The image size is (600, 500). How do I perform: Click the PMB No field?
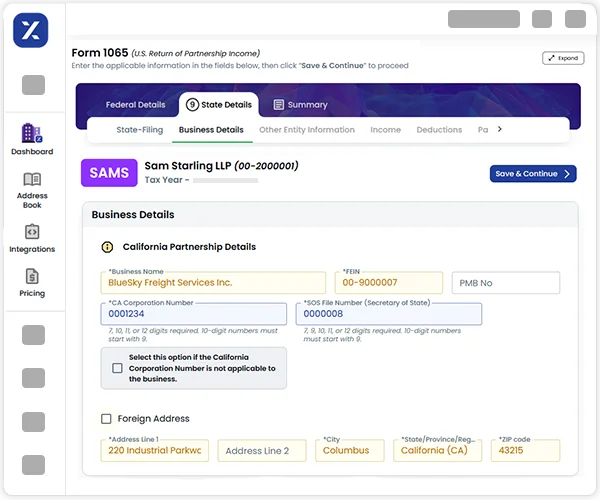tap(506, 283)
